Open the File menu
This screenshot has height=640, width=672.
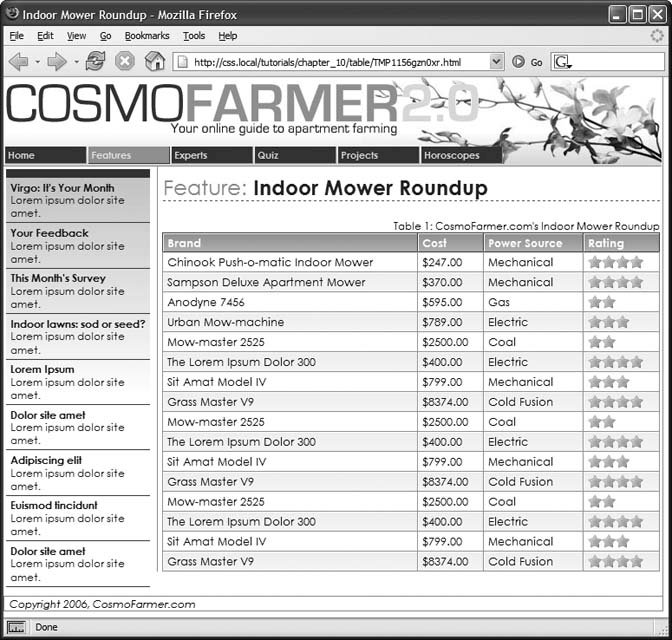[17, 36]
